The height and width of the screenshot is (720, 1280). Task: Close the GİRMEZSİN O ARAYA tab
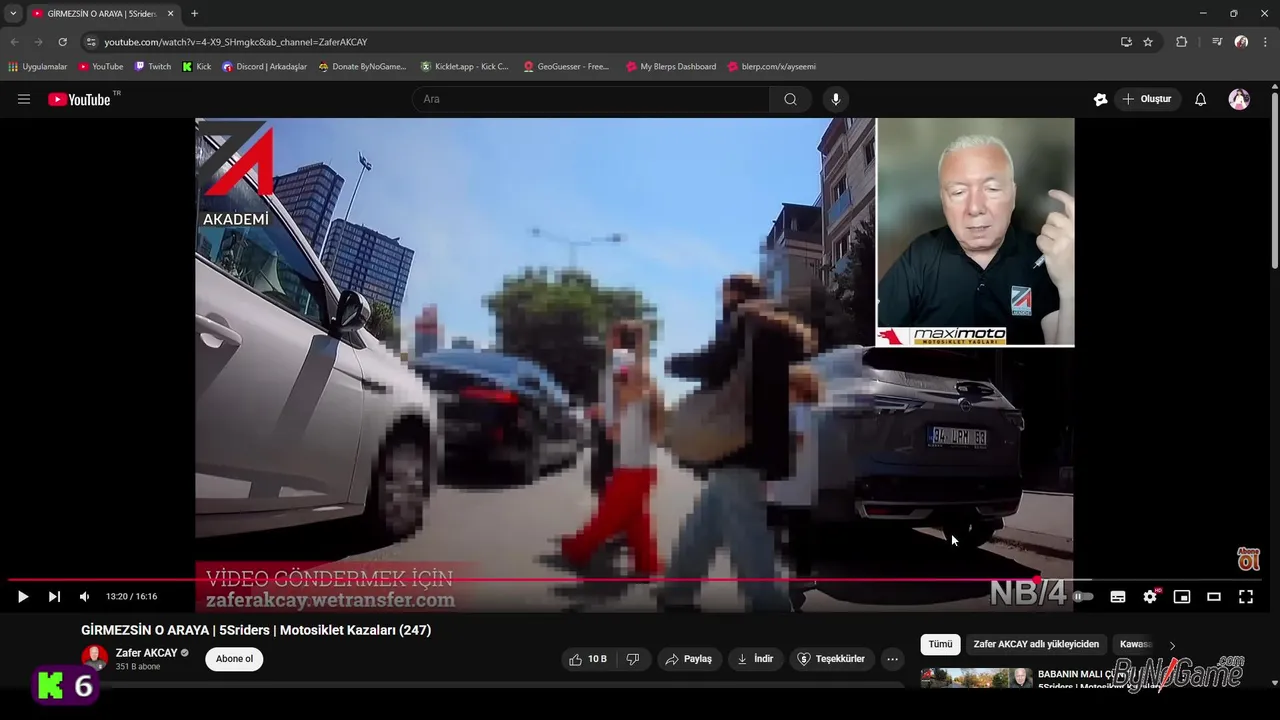tap(170, 13)
